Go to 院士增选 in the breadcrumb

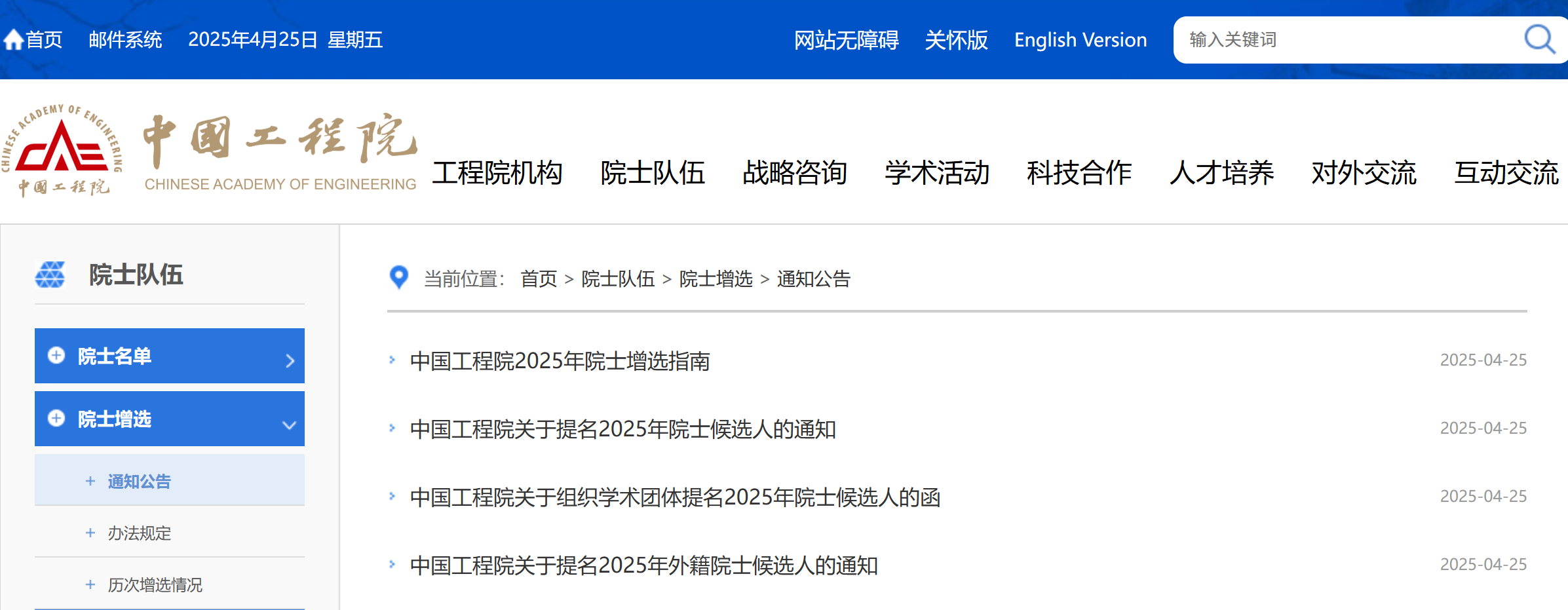pos(716,279)
